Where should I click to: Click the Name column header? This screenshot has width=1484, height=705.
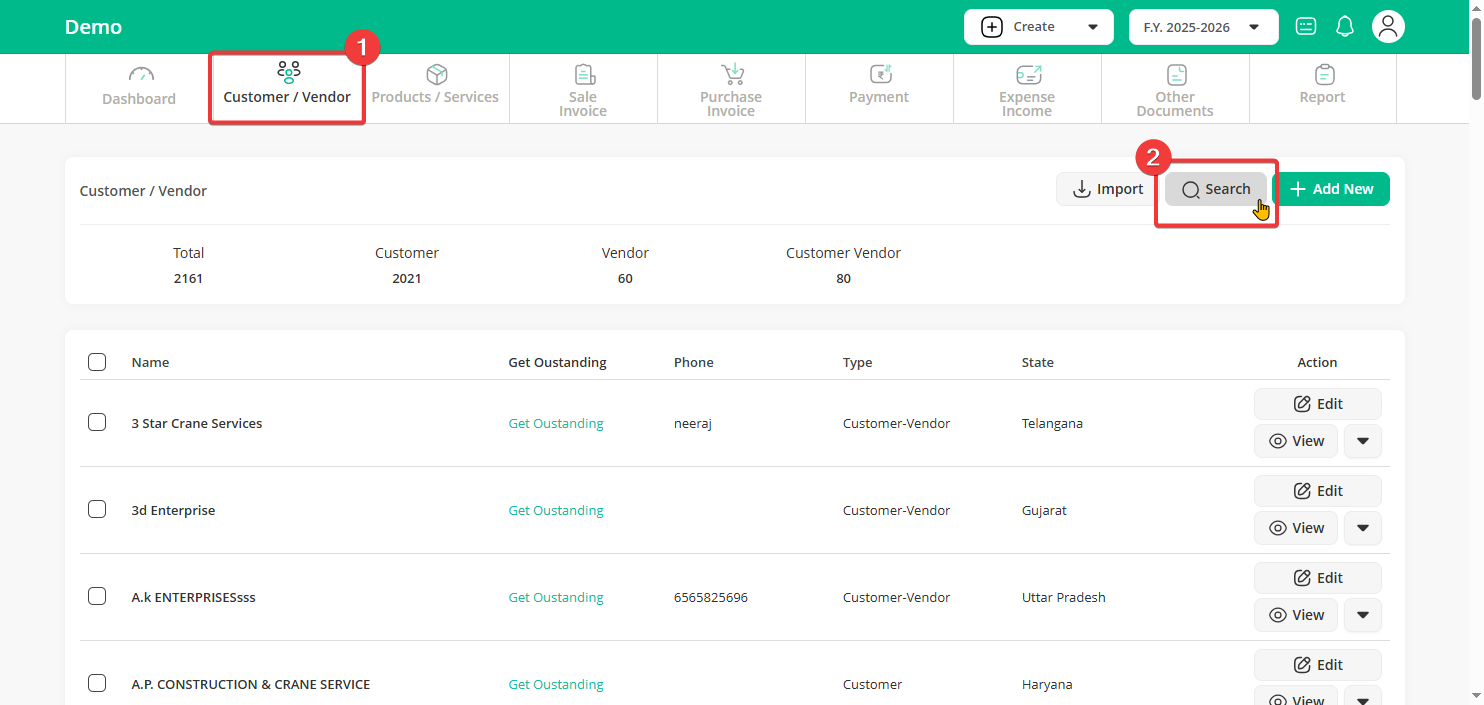pos(150,362)
